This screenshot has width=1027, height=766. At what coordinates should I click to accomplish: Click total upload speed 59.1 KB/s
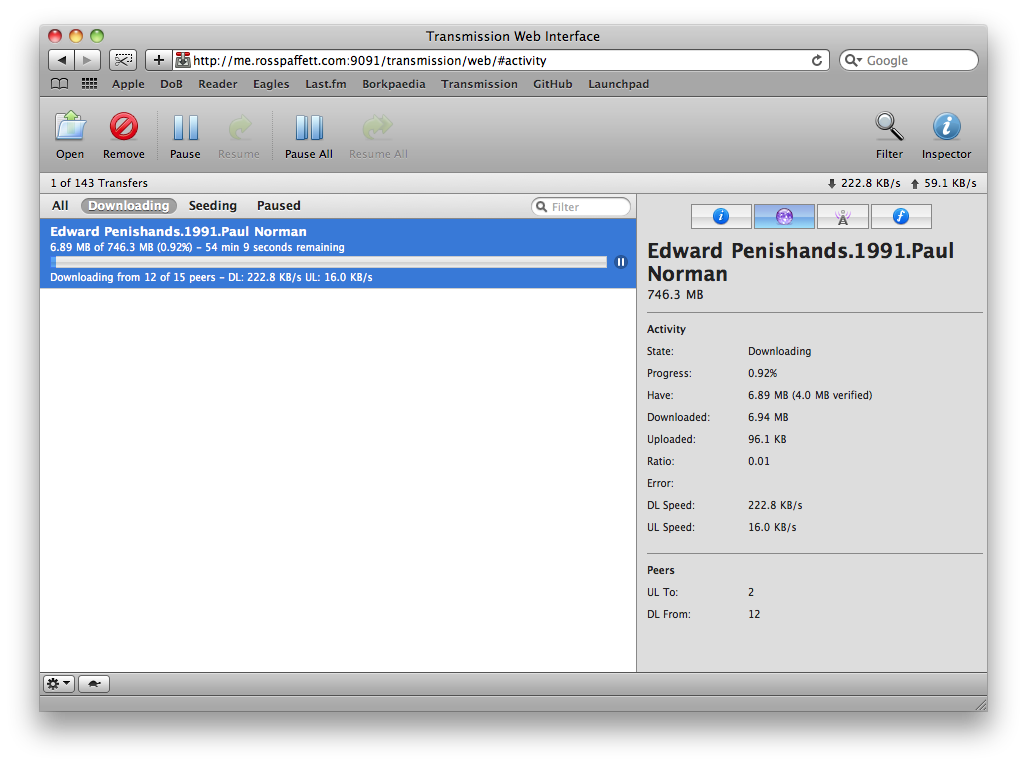pyautogui.click(x=944, y=183)
